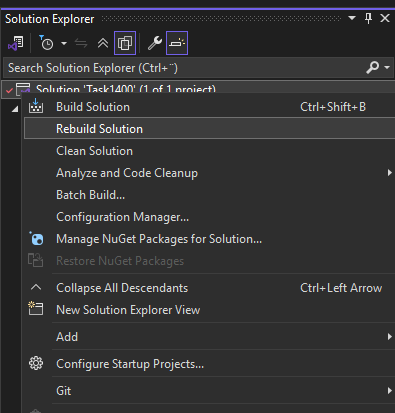Expand Analyze and Code Cleanup submenu arrow

(x=389, y=173)
